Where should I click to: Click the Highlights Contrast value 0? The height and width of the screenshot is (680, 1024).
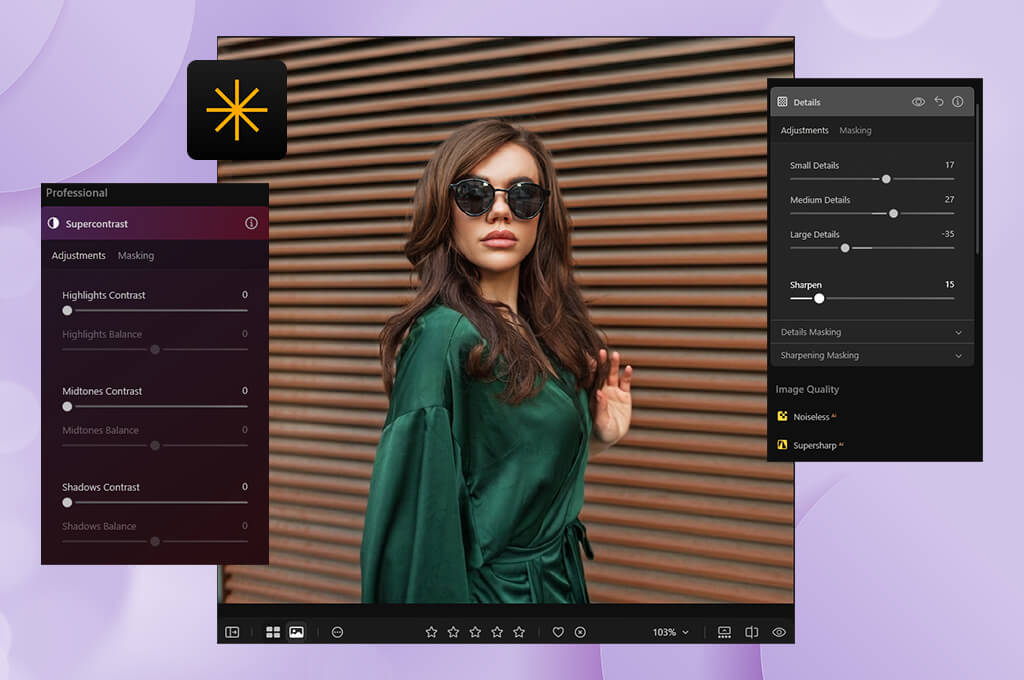point(245,295)
